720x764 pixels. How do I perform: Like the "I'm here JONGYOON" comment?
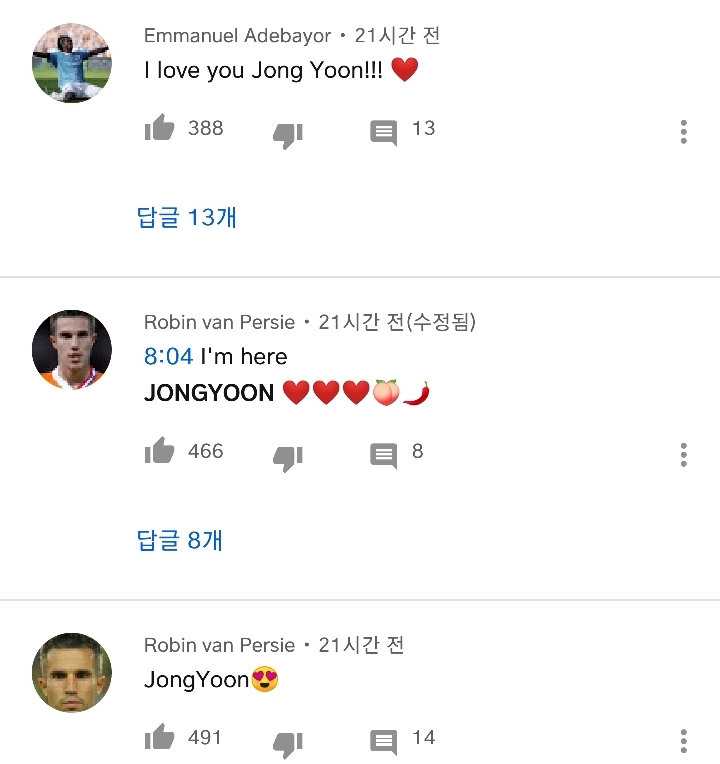click(x=160, y=452)
